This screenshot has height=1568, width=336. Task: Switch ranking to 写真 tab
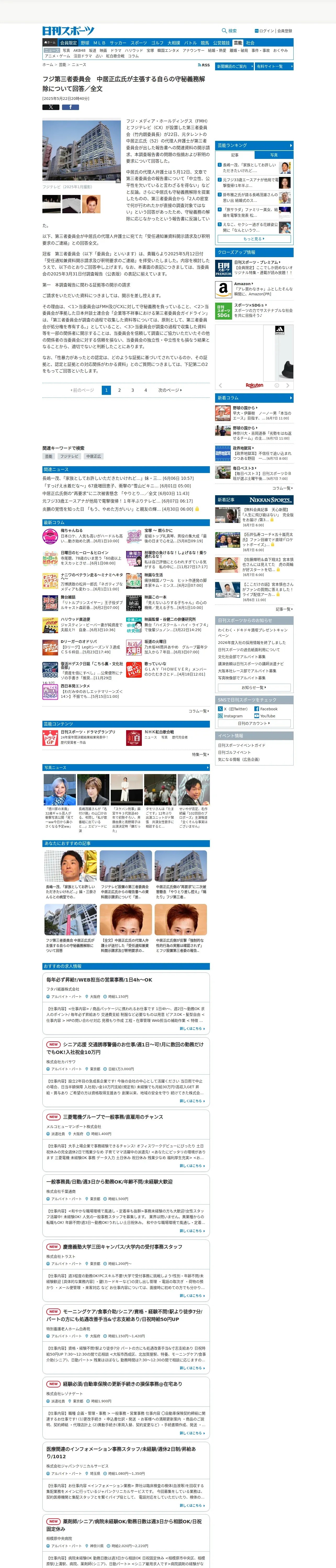click(274, 155)
